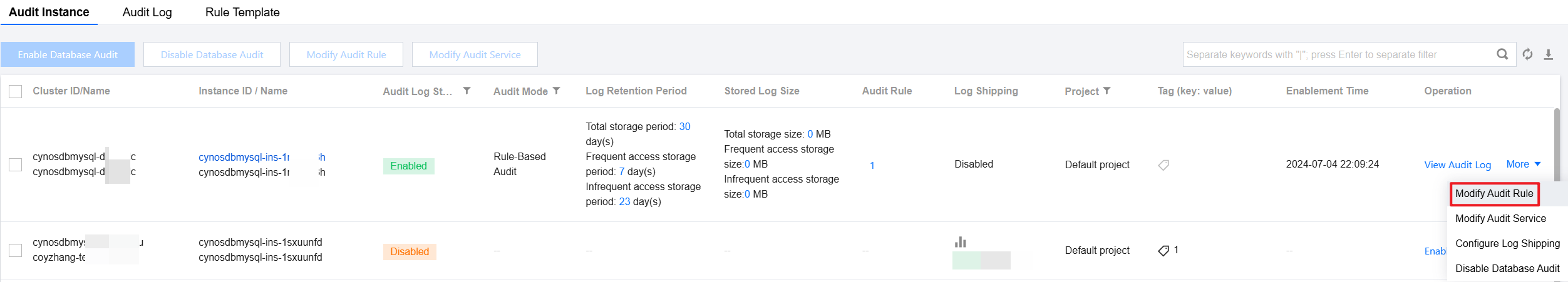The width and height of the screenshot is (1568, 282).
Task: Click the Enable Database Audit button
Action: pos(68,54)
